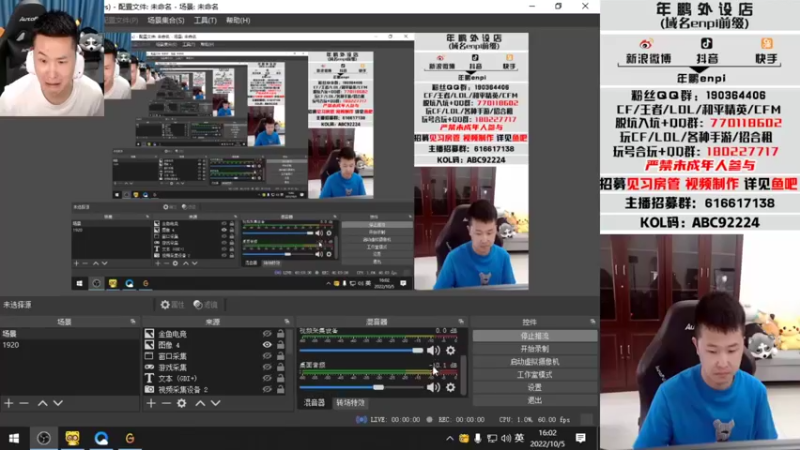
Task: Mute the 桌面音频 speaker icon
Action: (x=433, y=388)
